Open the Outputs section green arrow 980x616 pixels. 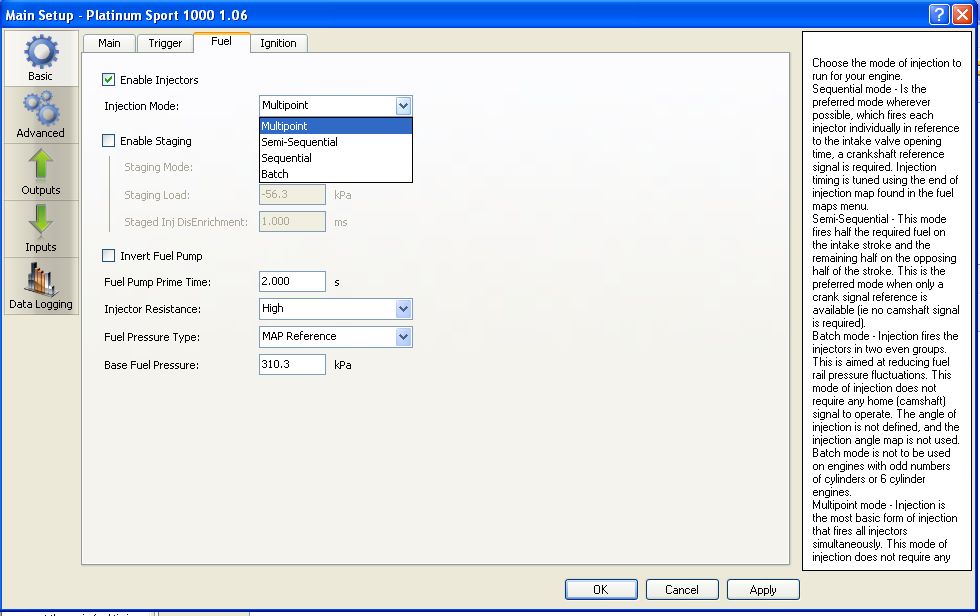click(41, 165)
